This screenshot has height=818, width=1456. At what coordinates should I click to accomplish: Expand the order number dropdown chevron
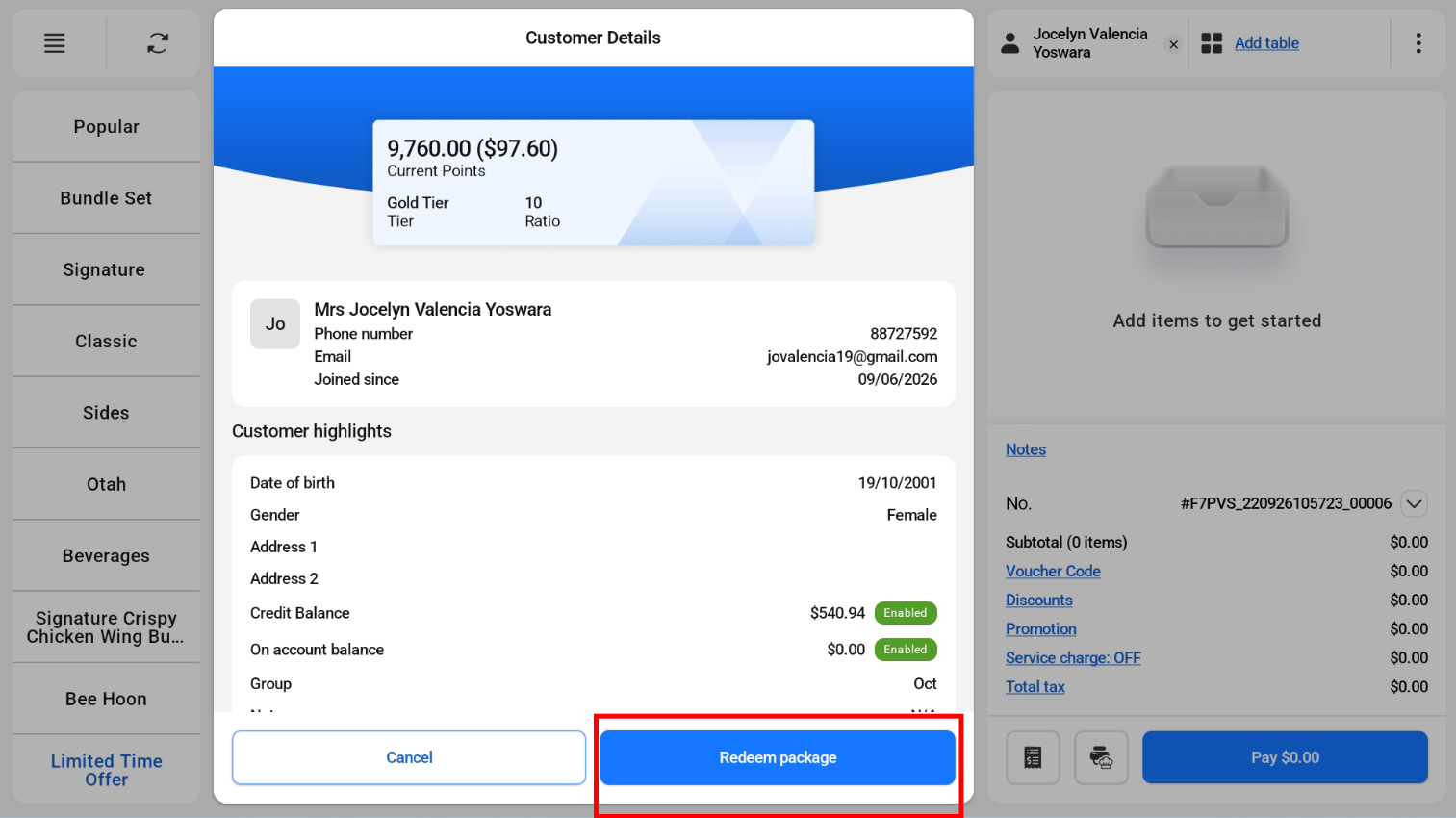point(1414,503)
